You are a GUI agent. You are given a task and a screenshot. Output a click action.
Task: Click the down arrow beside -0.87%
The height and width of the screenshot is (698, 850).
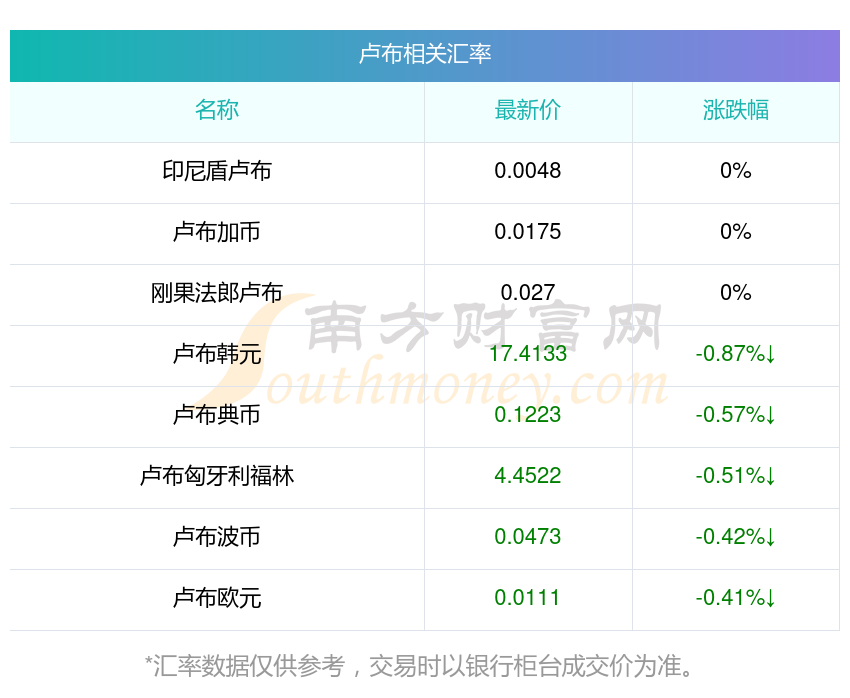pos(770,354)
